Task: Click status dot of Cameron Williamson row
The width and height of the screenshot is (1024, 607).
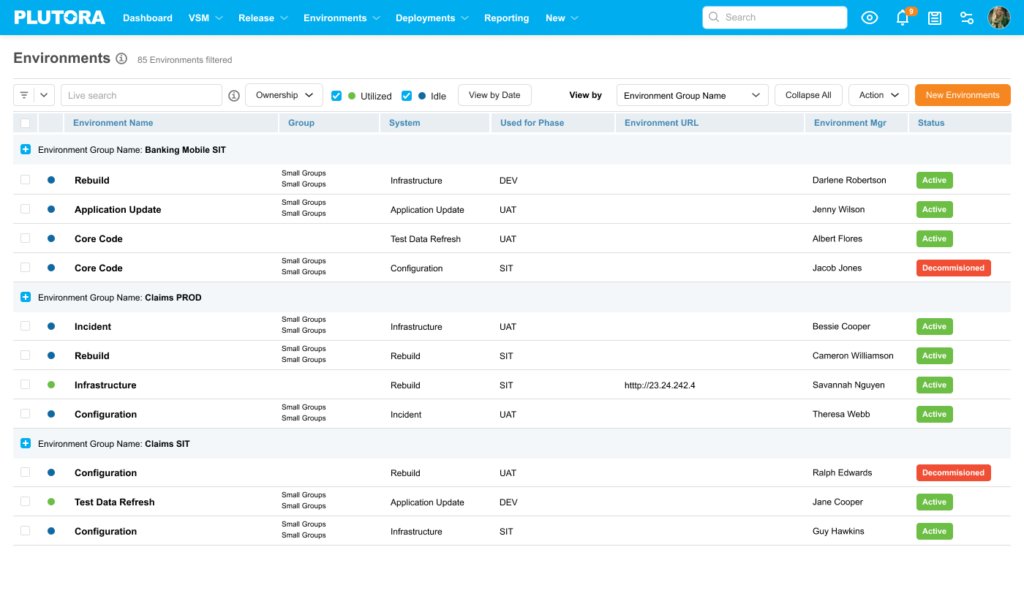Action: (x=51, y=355)
